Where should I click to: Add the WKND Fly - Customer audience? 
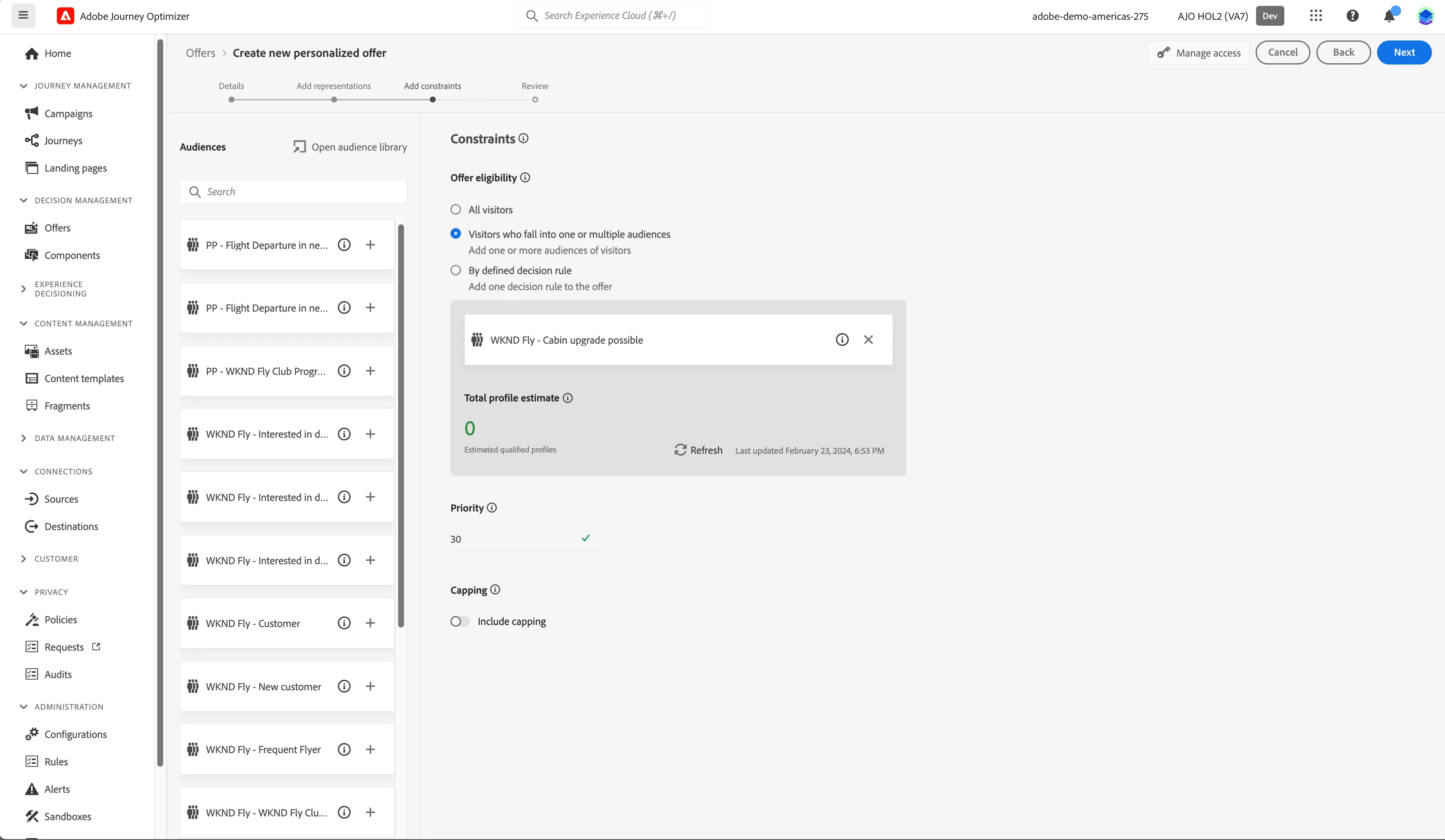[370, 623]
